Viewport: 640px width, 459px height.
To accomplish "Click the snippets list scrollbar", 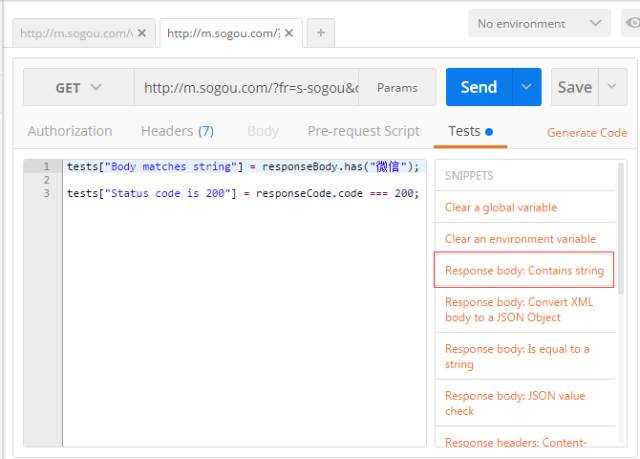I will coord(621,228).
